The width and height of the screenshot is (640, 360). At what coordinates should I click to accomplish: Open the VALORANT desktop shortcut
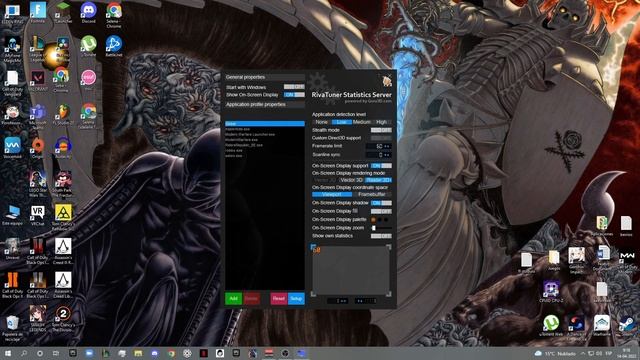click(38, 80)
